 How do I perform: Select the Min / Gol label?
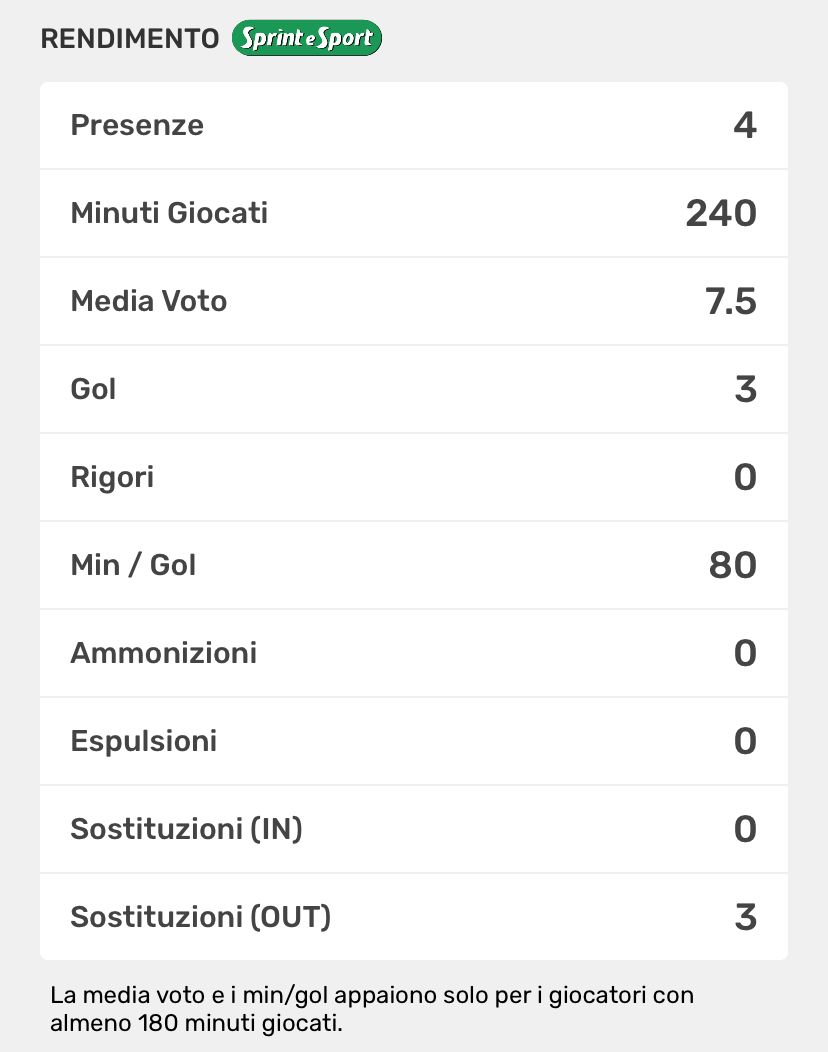pyautogui.click(x=133, y=565)
